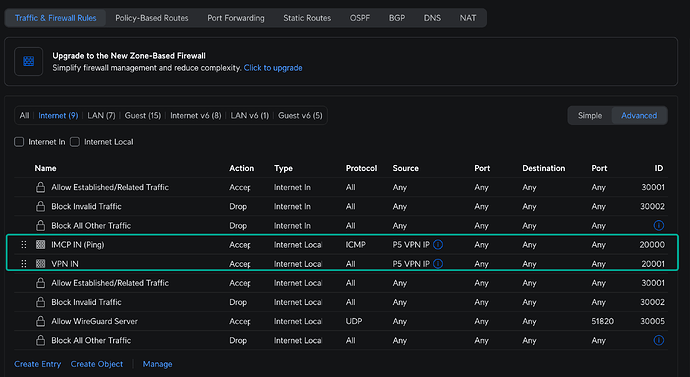
Task: Click the Create Entry link
Action: click(37, 364)
